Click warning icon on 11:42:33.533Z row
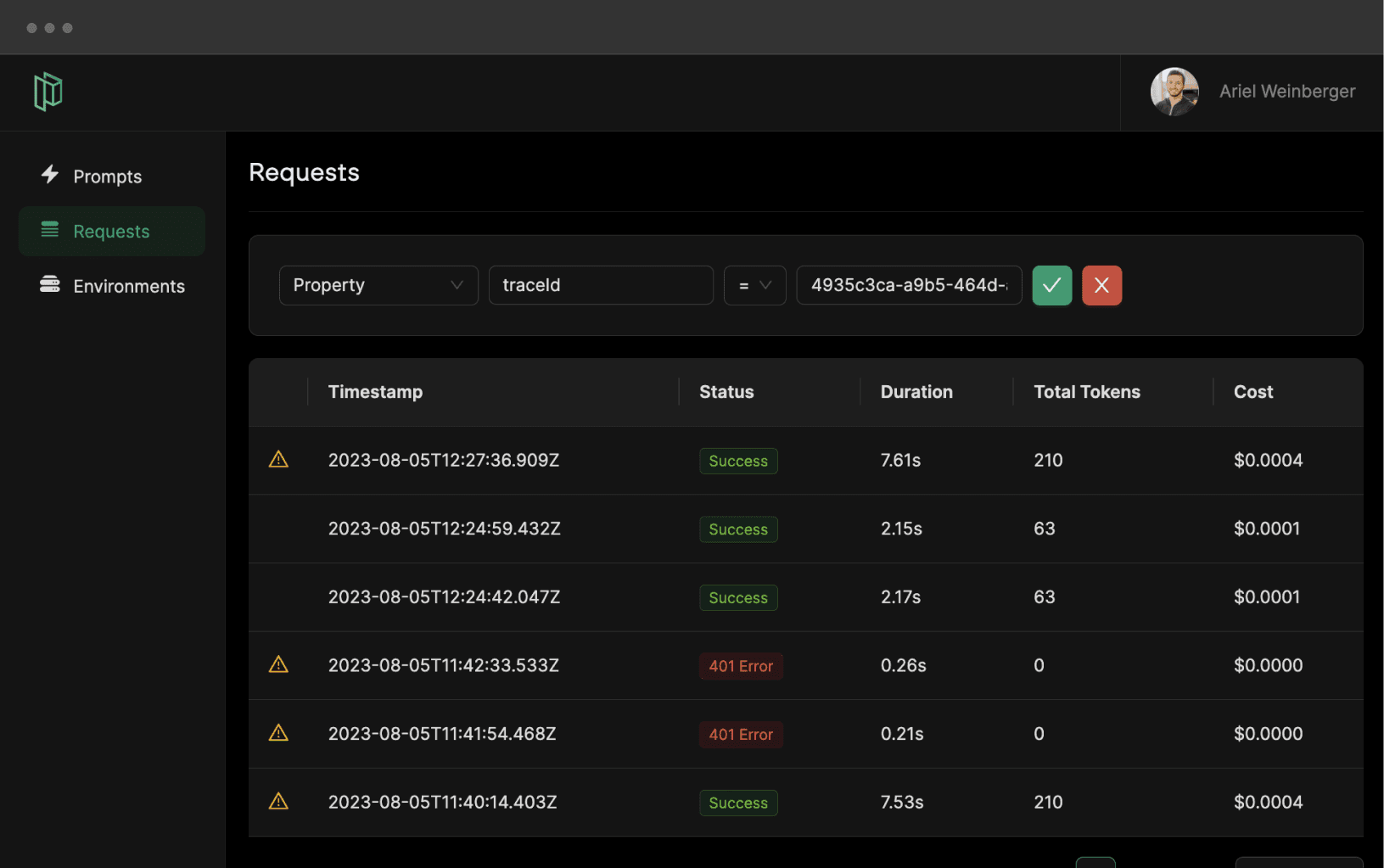This screenshot has width=1384, height=868. pyautogui.click(x=278, y=665)
